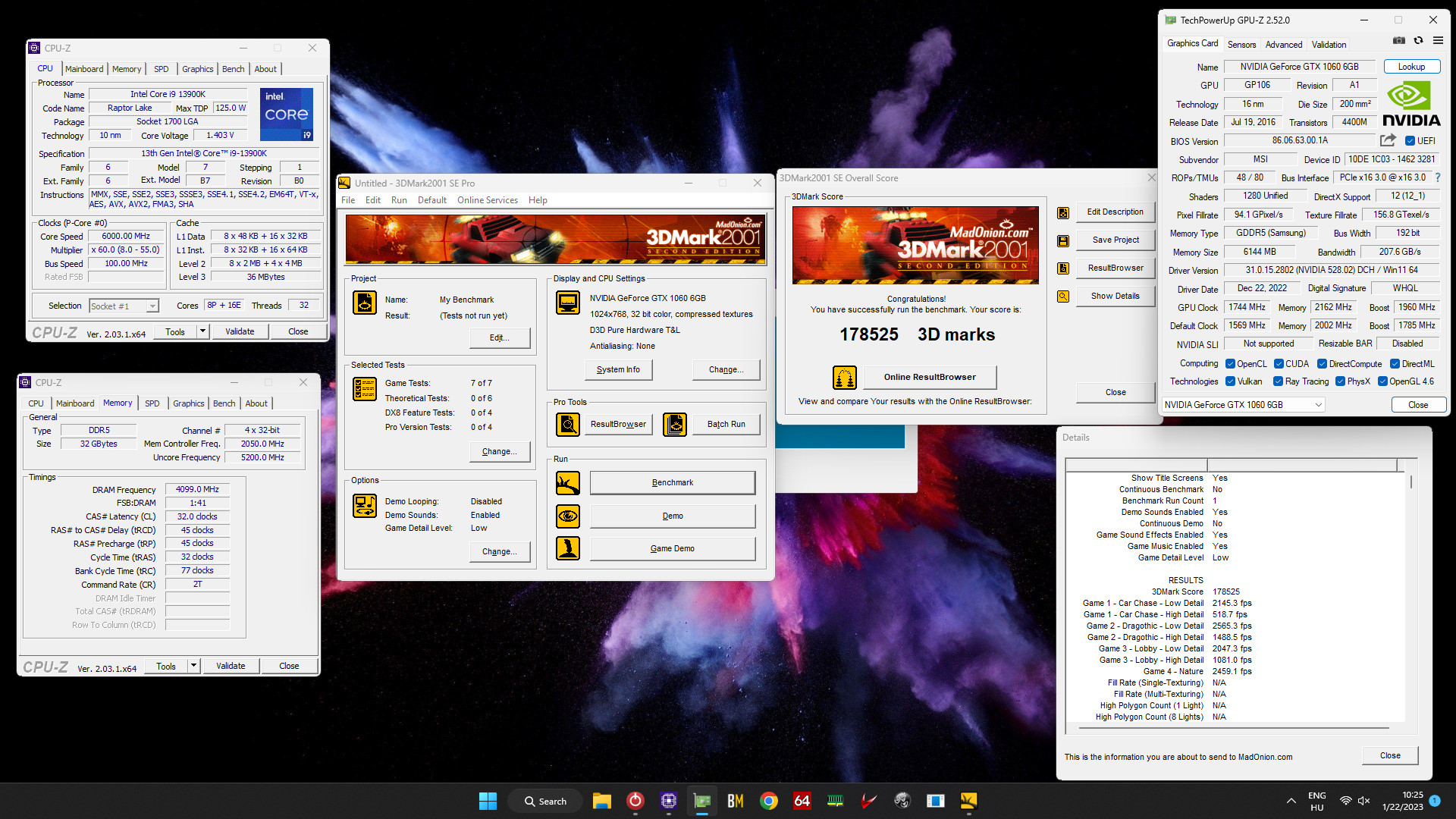Screen dimensions: 1456x819
Task: Open the Advanced tab in GPU-Z
Action: pos(1284,45)
